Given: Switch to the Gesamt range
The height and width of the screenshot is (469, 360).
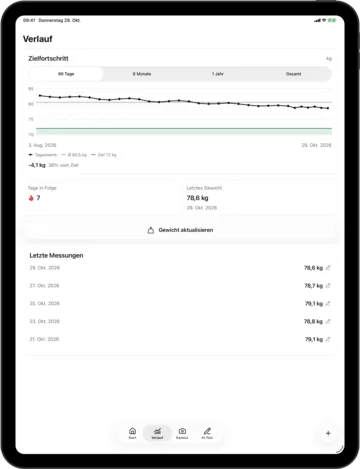Looking at the screenshot, I should pyautogui.click(x=293, y=74).
